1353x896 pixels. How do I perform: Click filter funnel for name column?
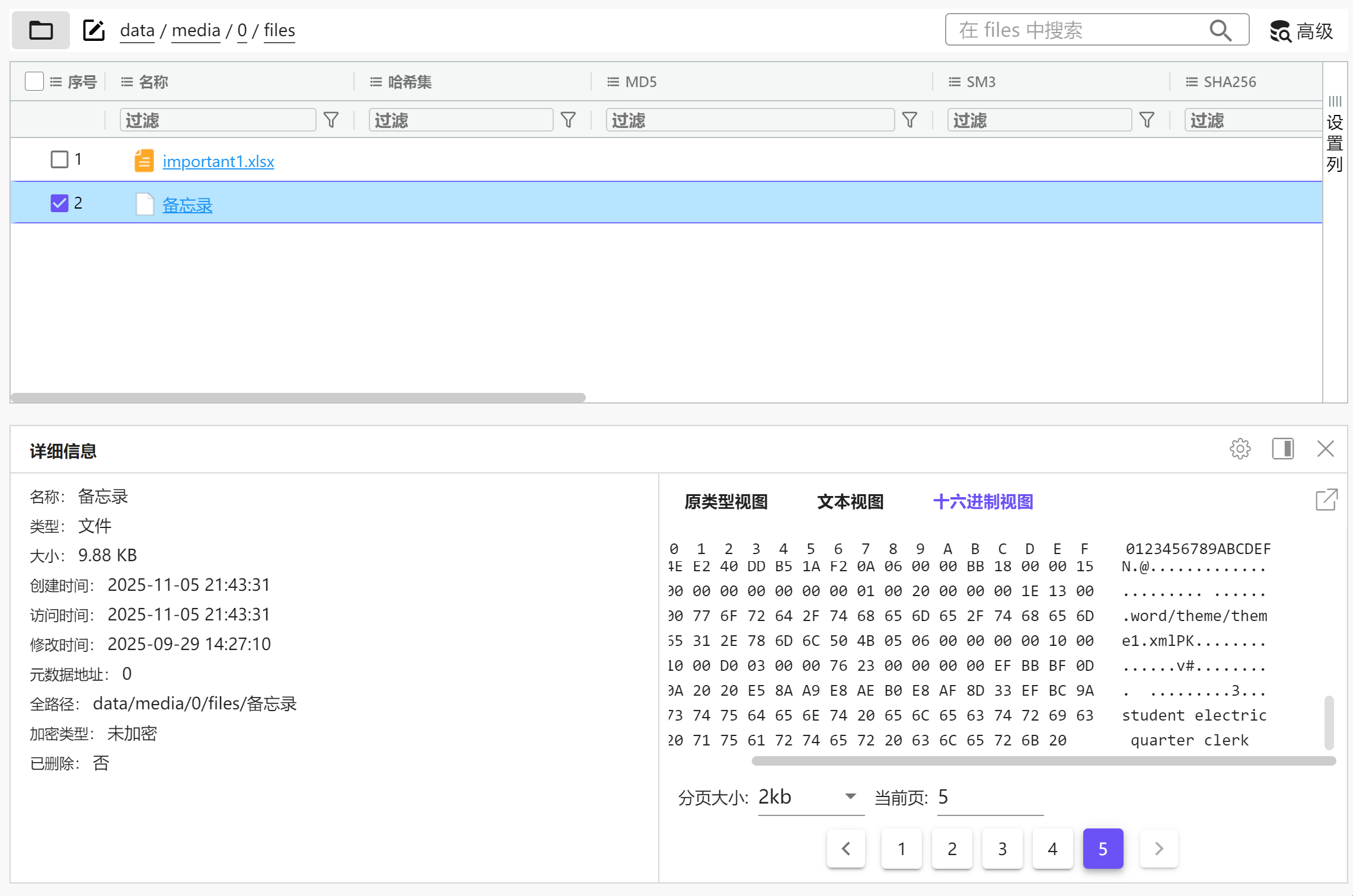click(x=331, y=120)
